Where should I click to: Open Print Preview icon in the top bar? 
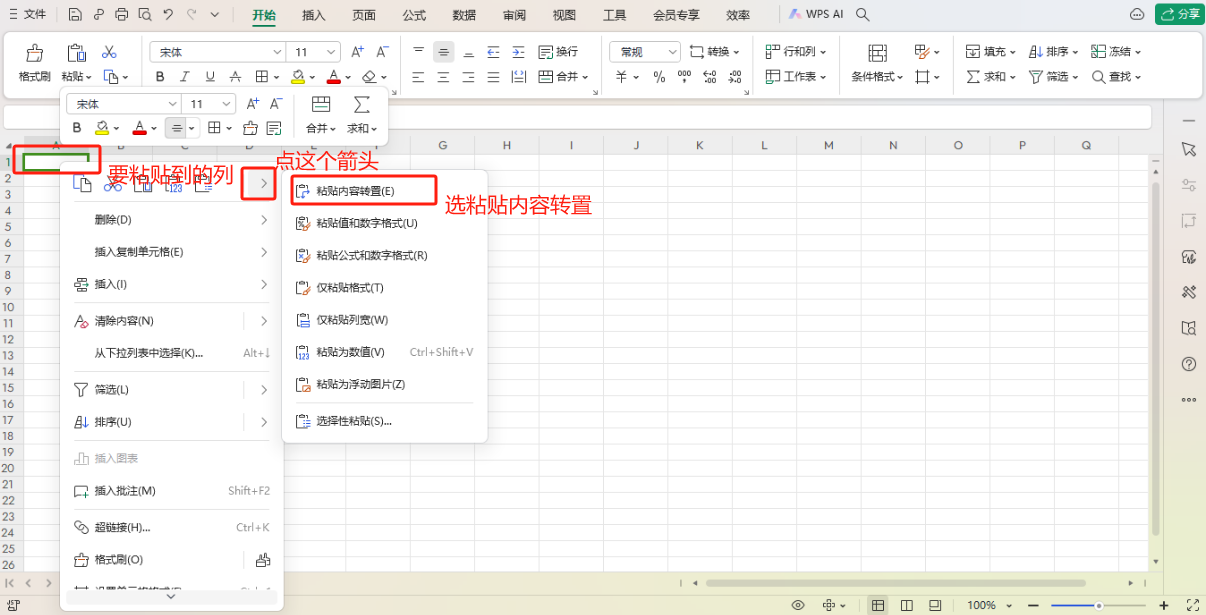pos(145,15)
